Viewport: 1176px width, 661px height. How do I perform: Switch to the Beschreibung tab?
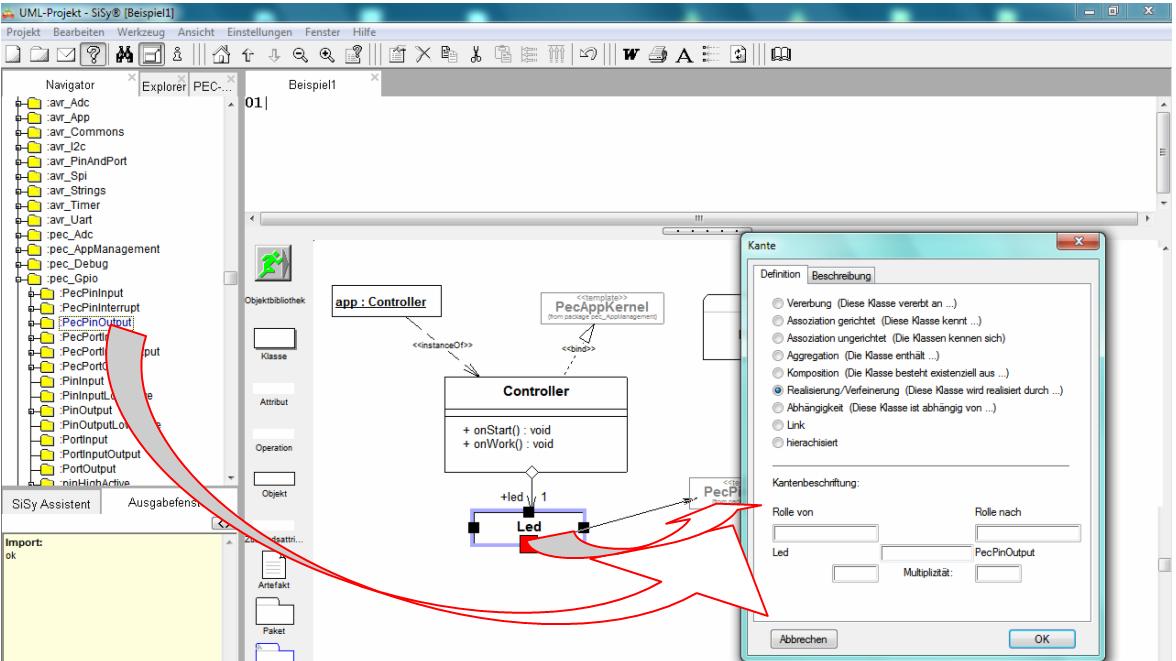coord(841,275)
